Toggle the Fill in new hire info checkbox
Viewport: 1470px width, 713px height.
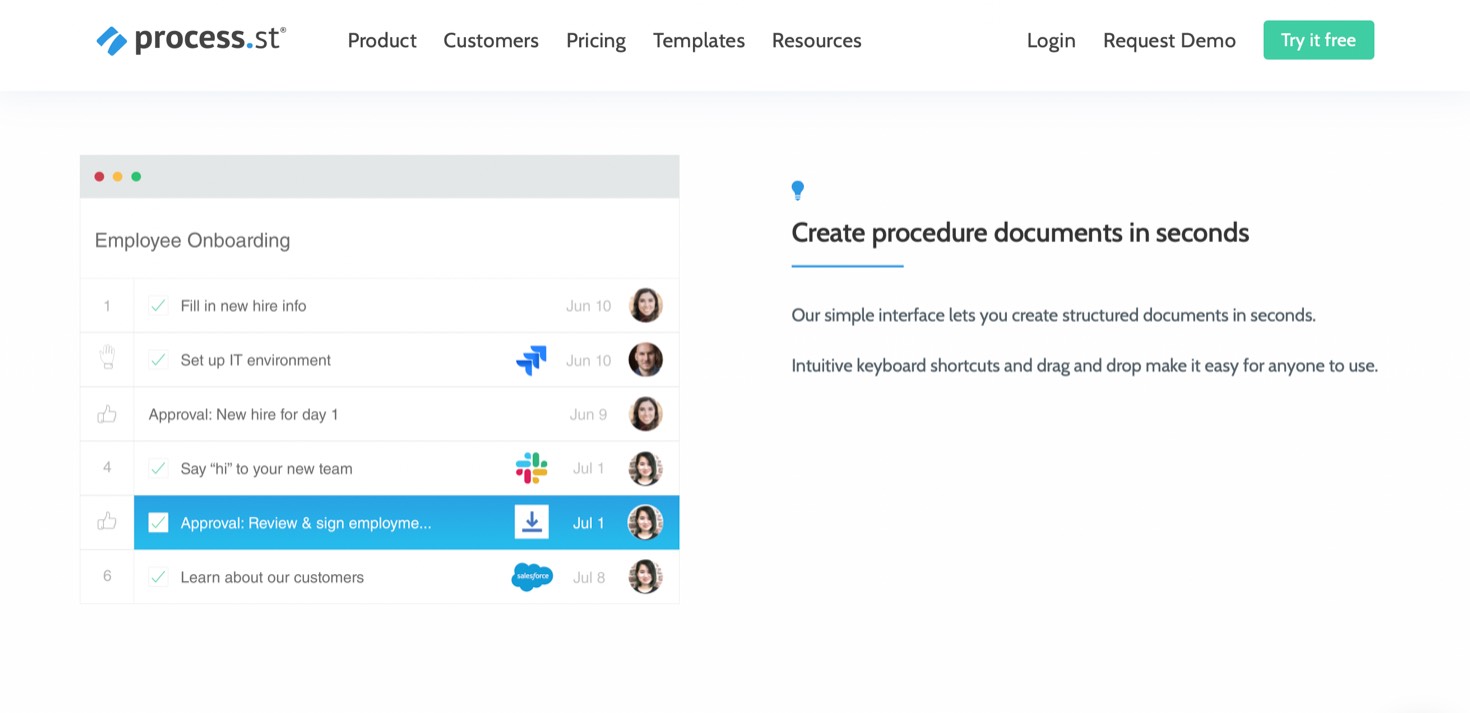(158, 306)
